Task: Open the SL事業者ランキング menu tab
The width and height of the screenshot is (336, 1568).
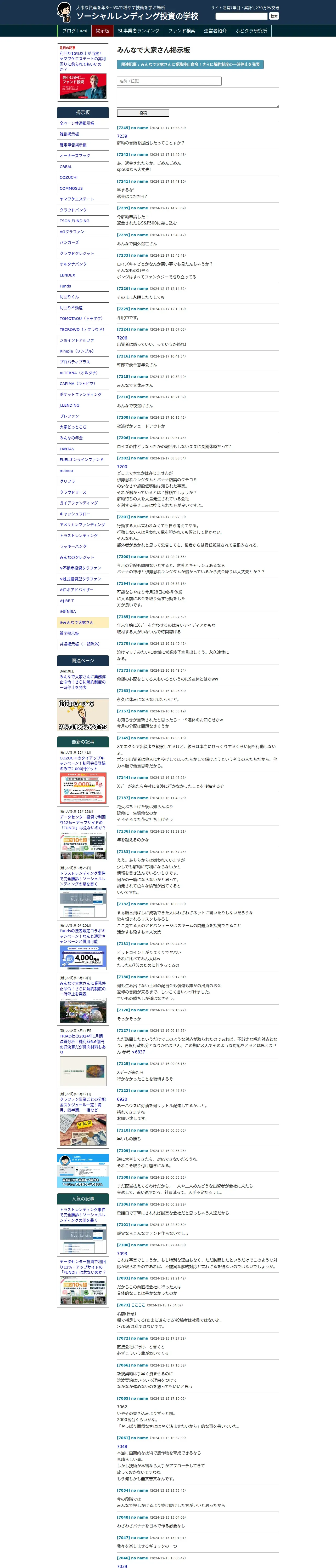Action: pyautogui.click(x=138, y=31)
